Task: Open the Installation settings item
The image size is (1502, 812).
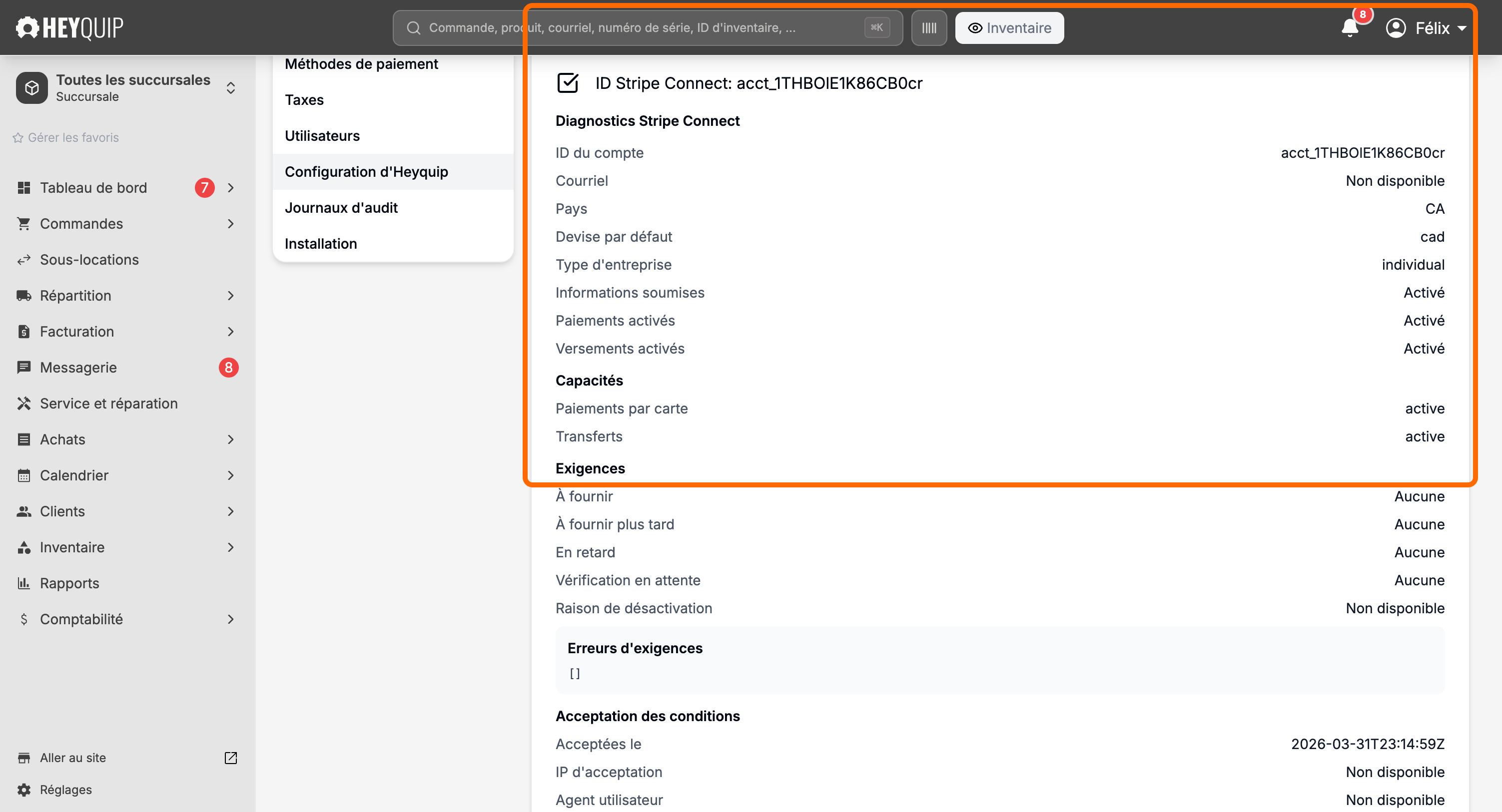Action: (393, 244)
